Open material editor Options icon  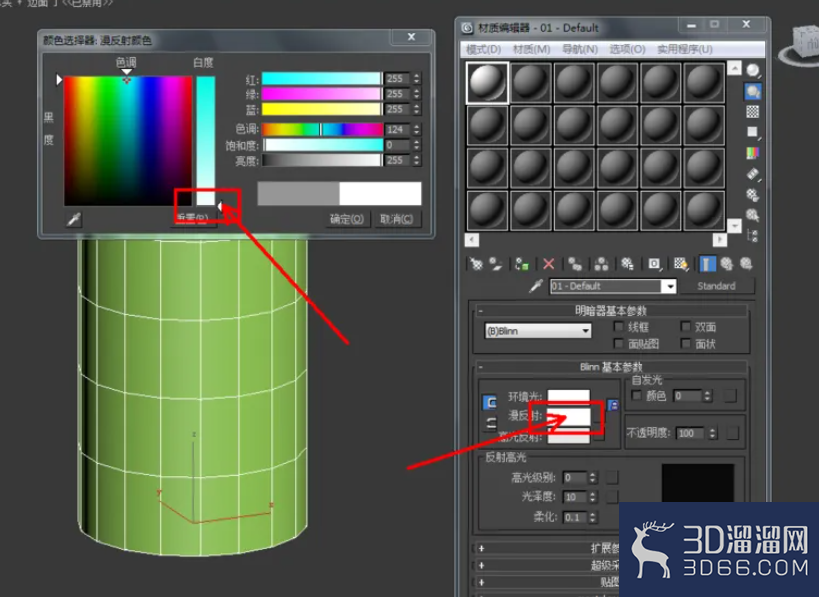[x=753, y=195]
